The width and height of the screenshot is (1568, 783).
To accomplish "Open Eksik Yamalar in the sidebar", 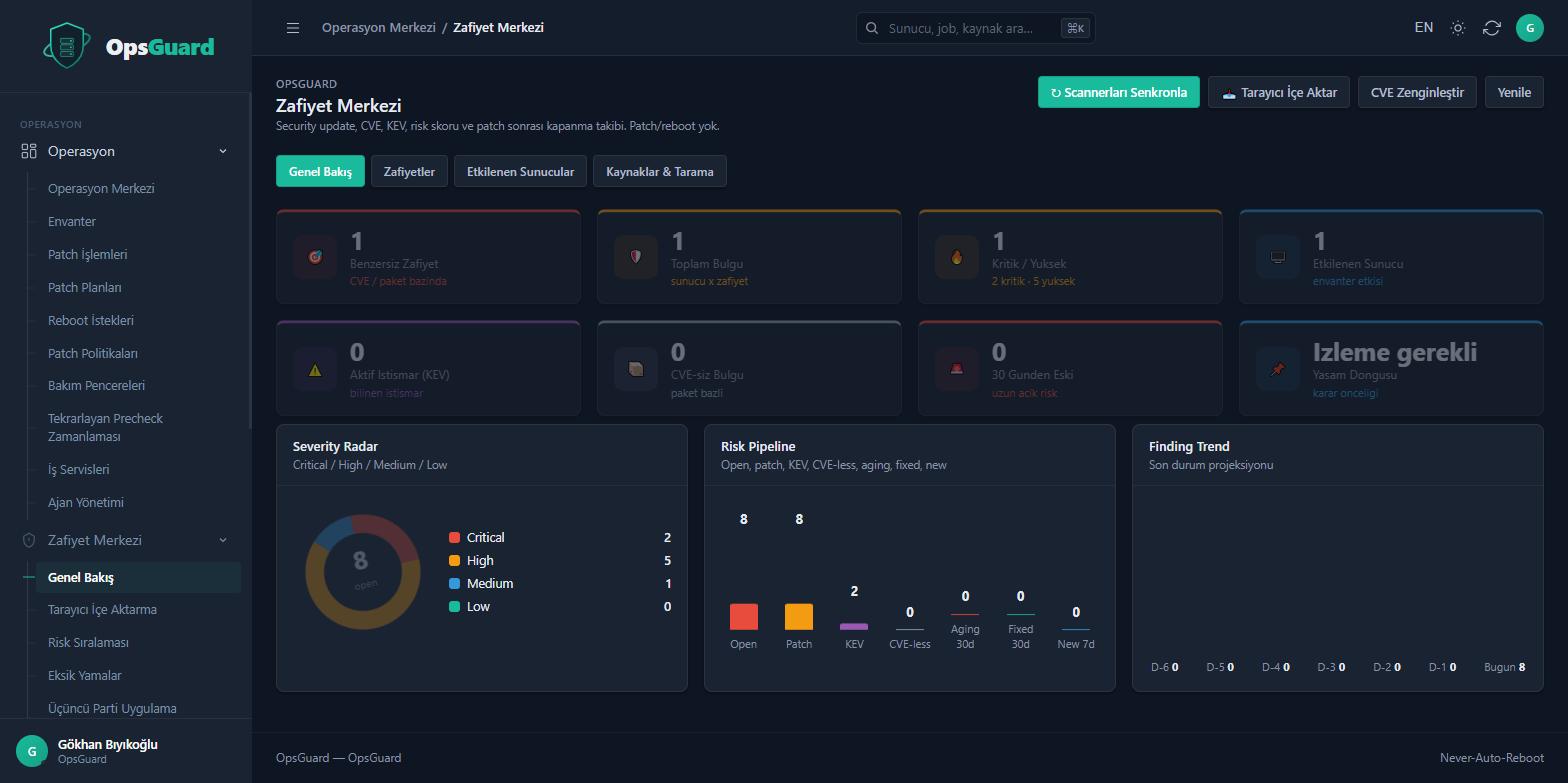I will (x=85, y=675).
